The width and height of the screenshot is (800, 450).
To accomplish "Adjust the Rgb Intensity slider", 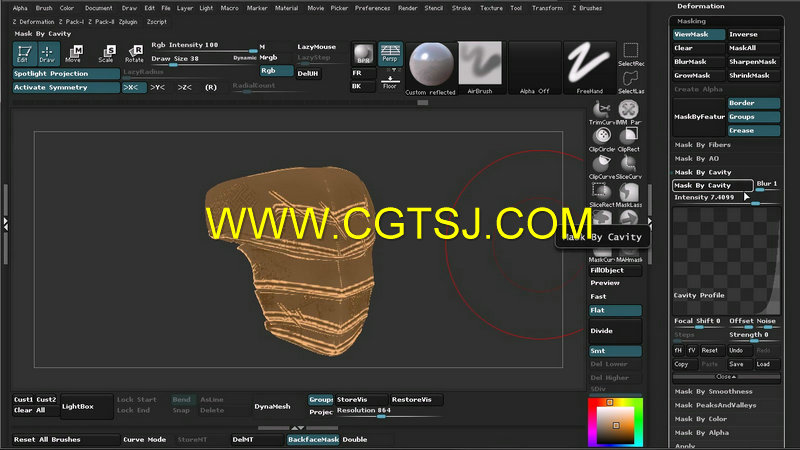I will (x=204, y=46).
